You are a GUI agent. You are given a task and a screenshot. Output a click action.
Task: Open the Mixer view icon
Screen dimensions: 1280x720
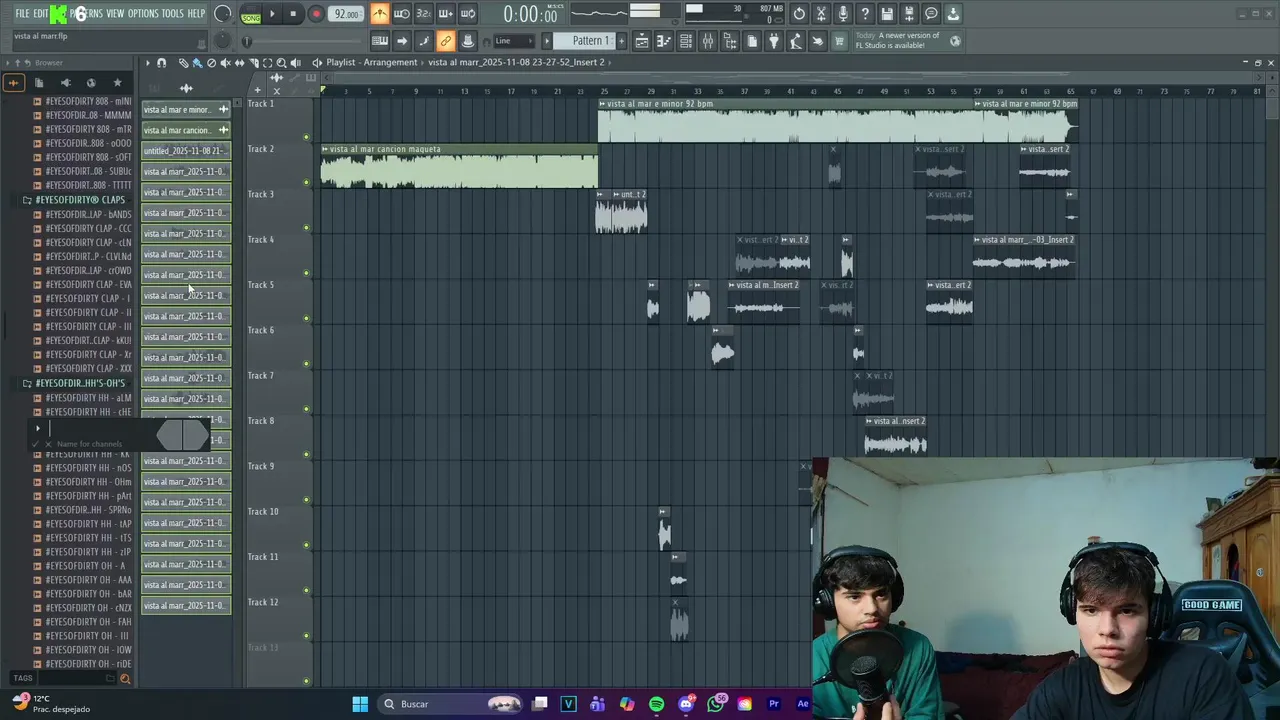tap(708, 41)
